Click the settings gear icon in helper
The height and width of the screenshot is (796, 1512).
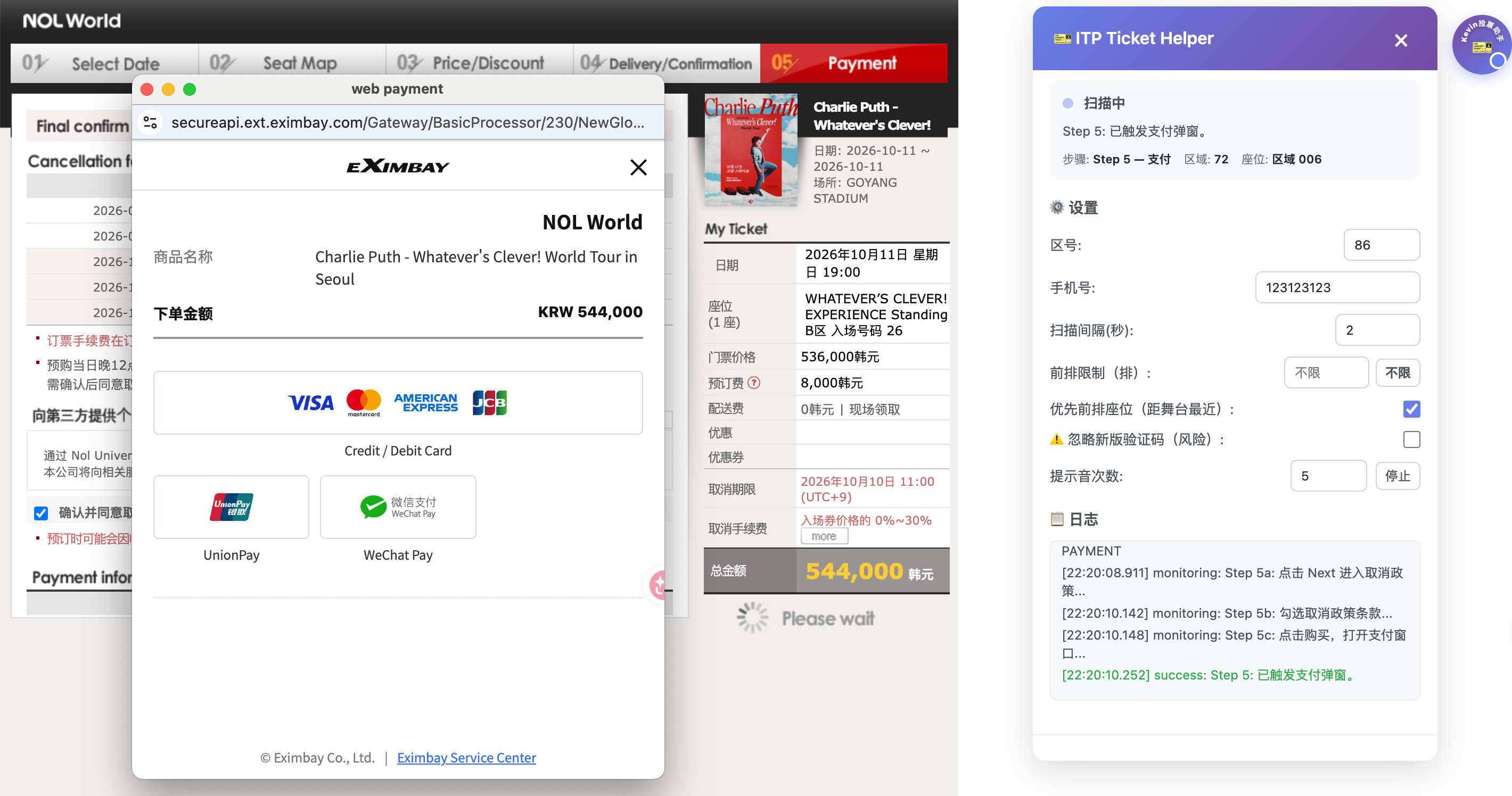pyautogui.click(x=1056, y=208)
